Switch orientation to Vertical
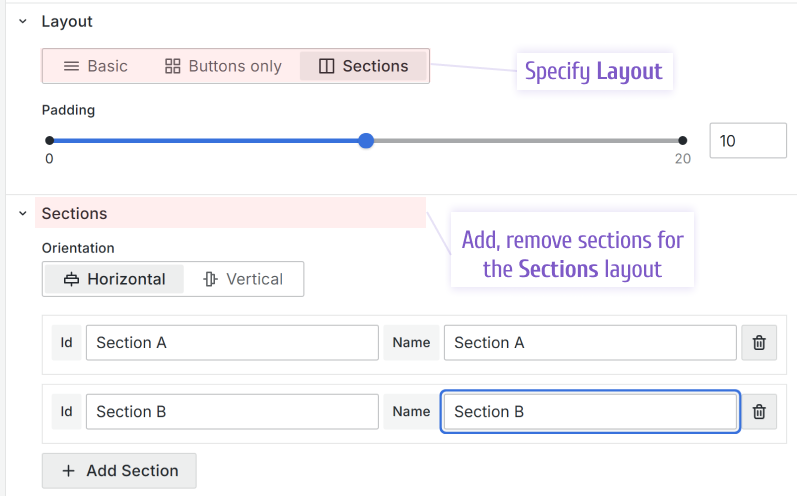 (x=243, y=279)
